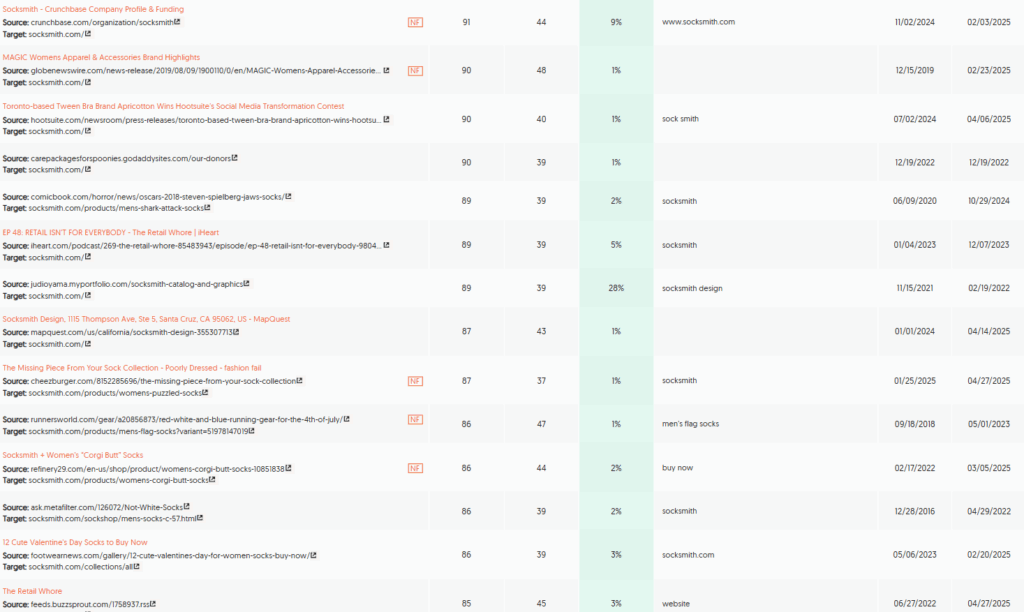Click last-seen date 04/06/2025
Viewport: 1024px width, 612px height.
tap(989, 119)
